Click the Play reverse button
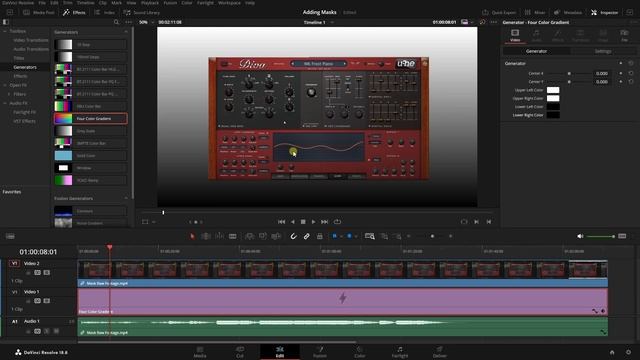The height and width of the screenshot is (360, 640). tap(293, 222)
